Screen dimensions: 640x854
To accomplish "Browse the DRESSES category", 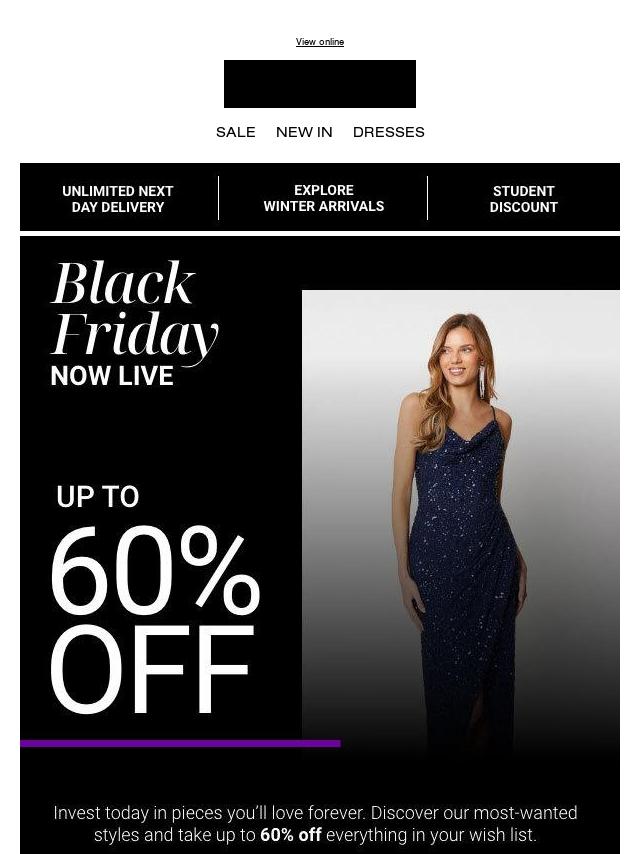I will (x=388, y=132).
